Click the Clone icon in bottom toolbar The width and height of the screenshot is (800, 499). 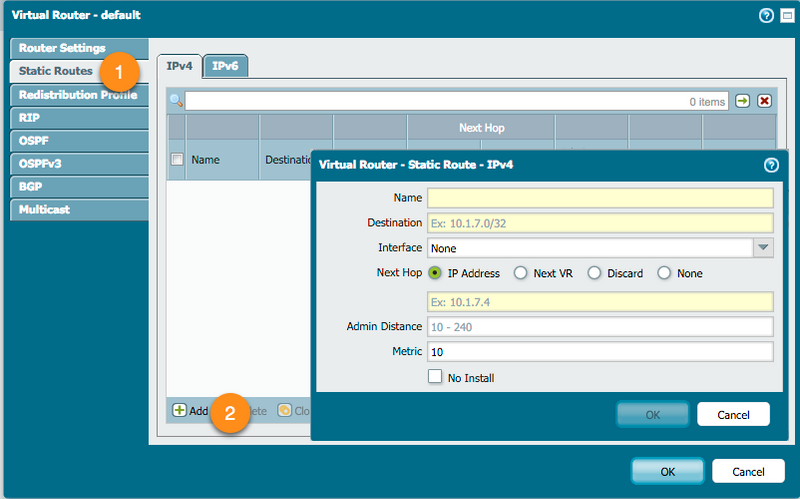point(285,411)
